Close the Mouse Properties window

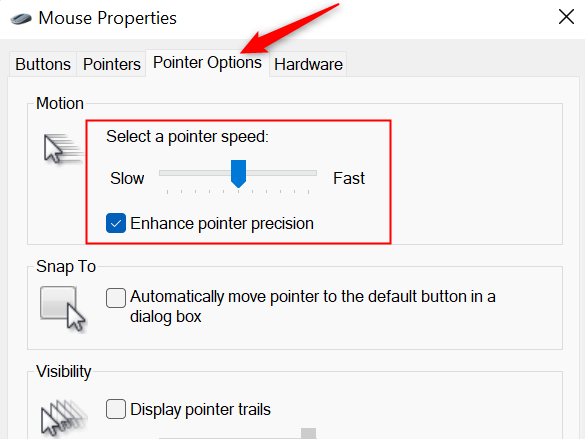tap(566, 17)
